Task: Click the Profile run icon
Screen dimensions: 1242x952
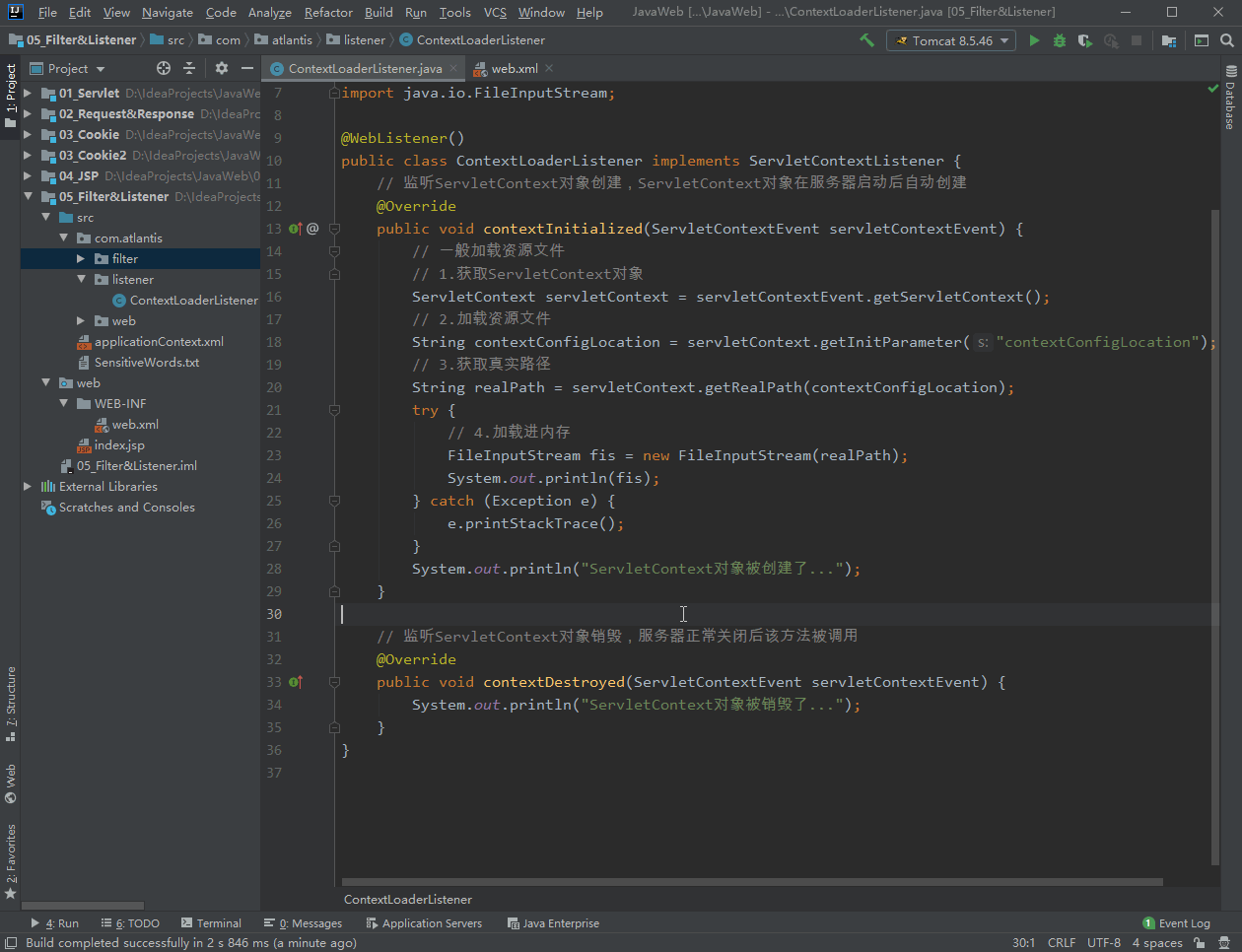Action: (1111, 40)
